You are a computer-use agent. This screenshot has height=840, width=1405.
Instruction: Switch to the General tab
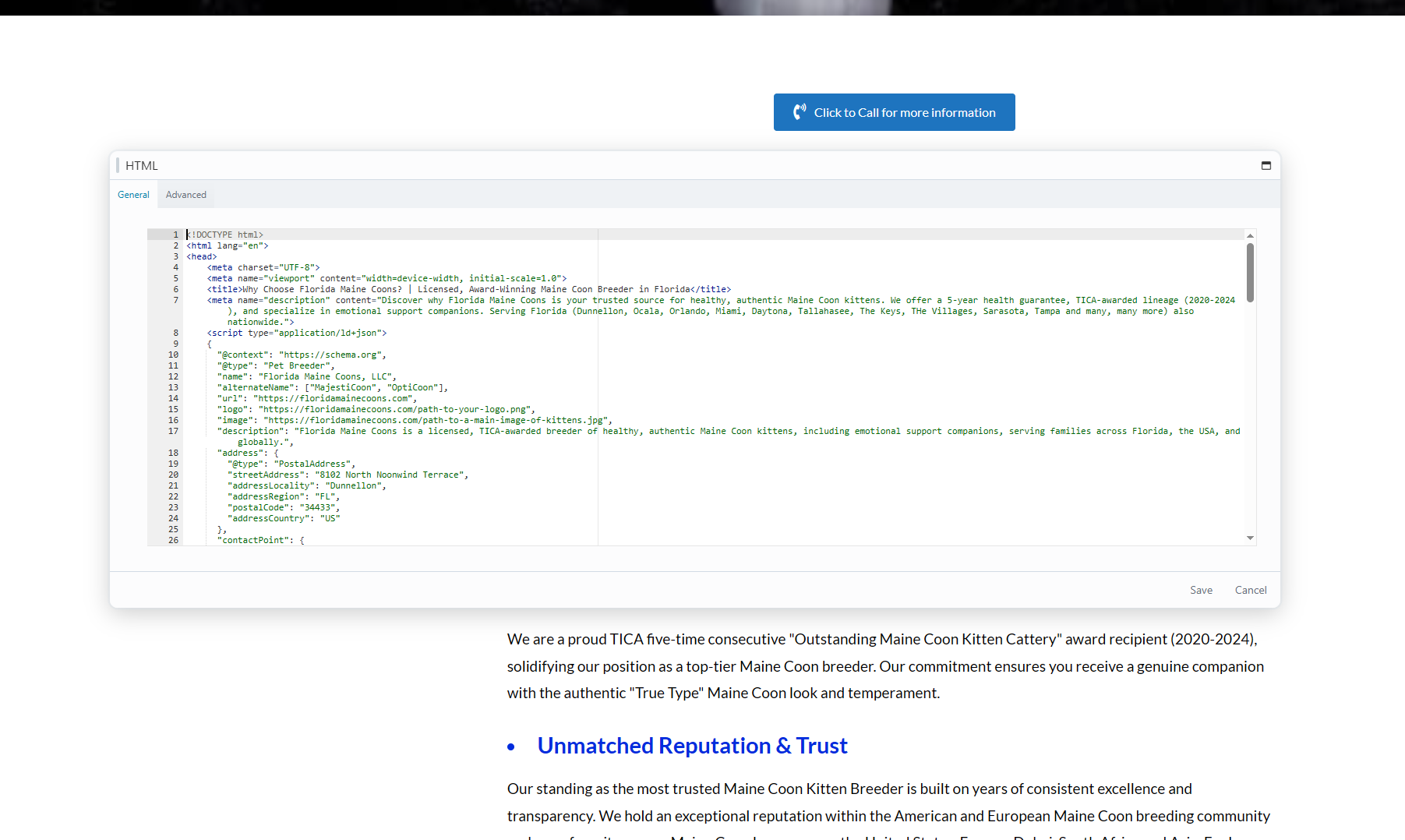(x=133, y=195)
